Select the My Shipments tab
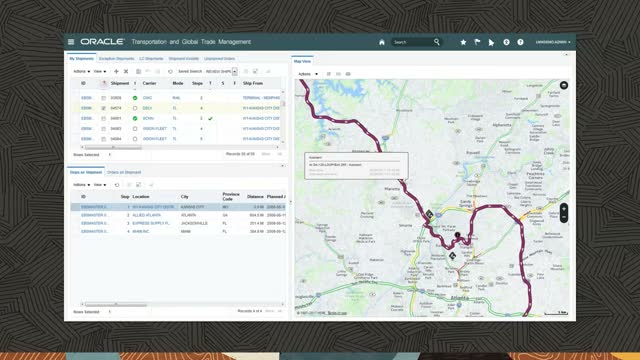 tap(82, 59)
